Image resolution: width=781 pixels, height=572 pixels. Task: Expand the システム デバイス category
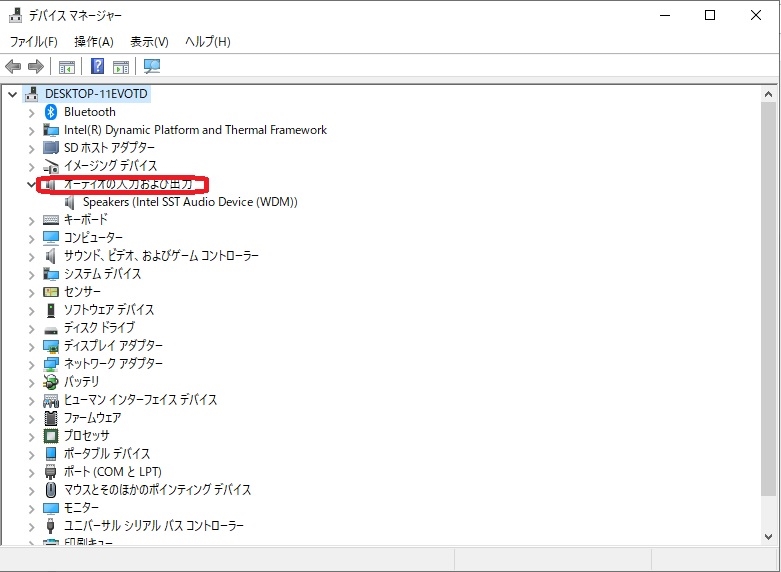[31, 274]
